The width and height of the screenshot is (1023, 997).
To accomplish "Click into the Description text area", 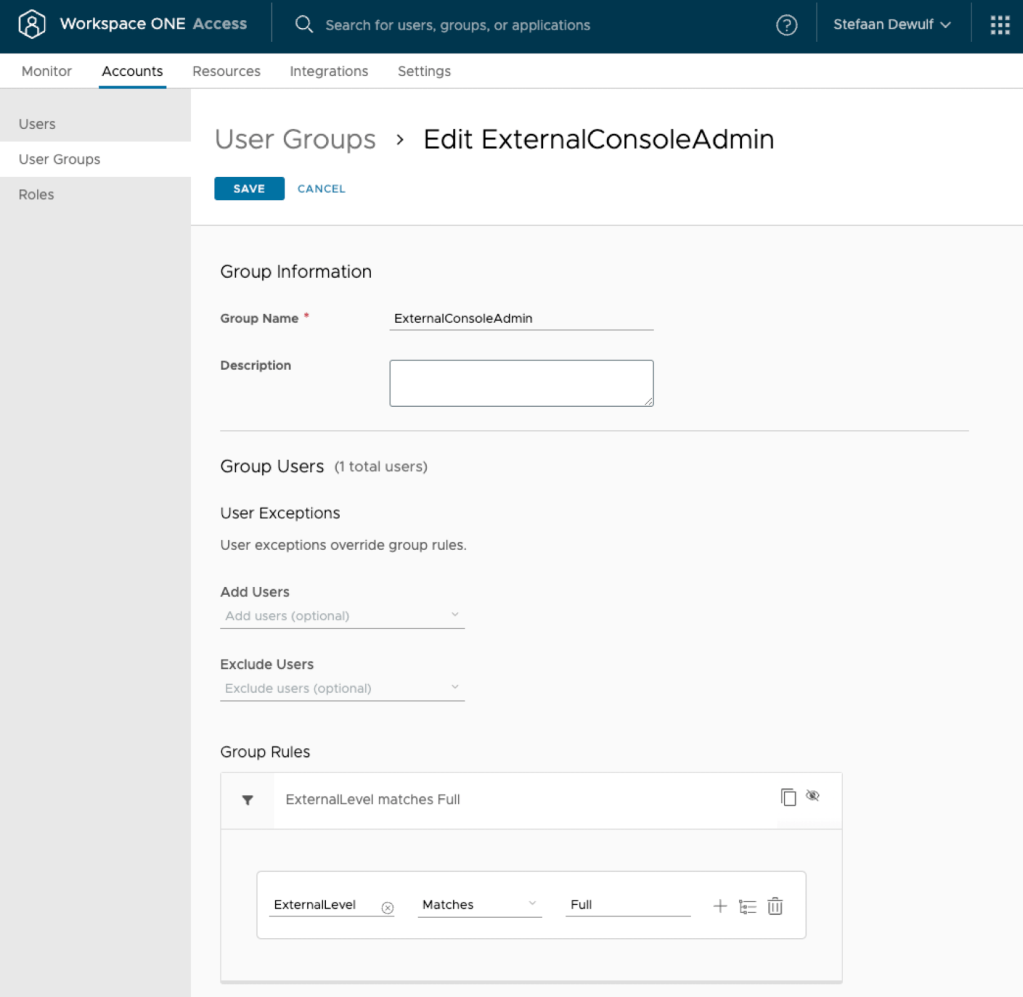I will 521,383.
